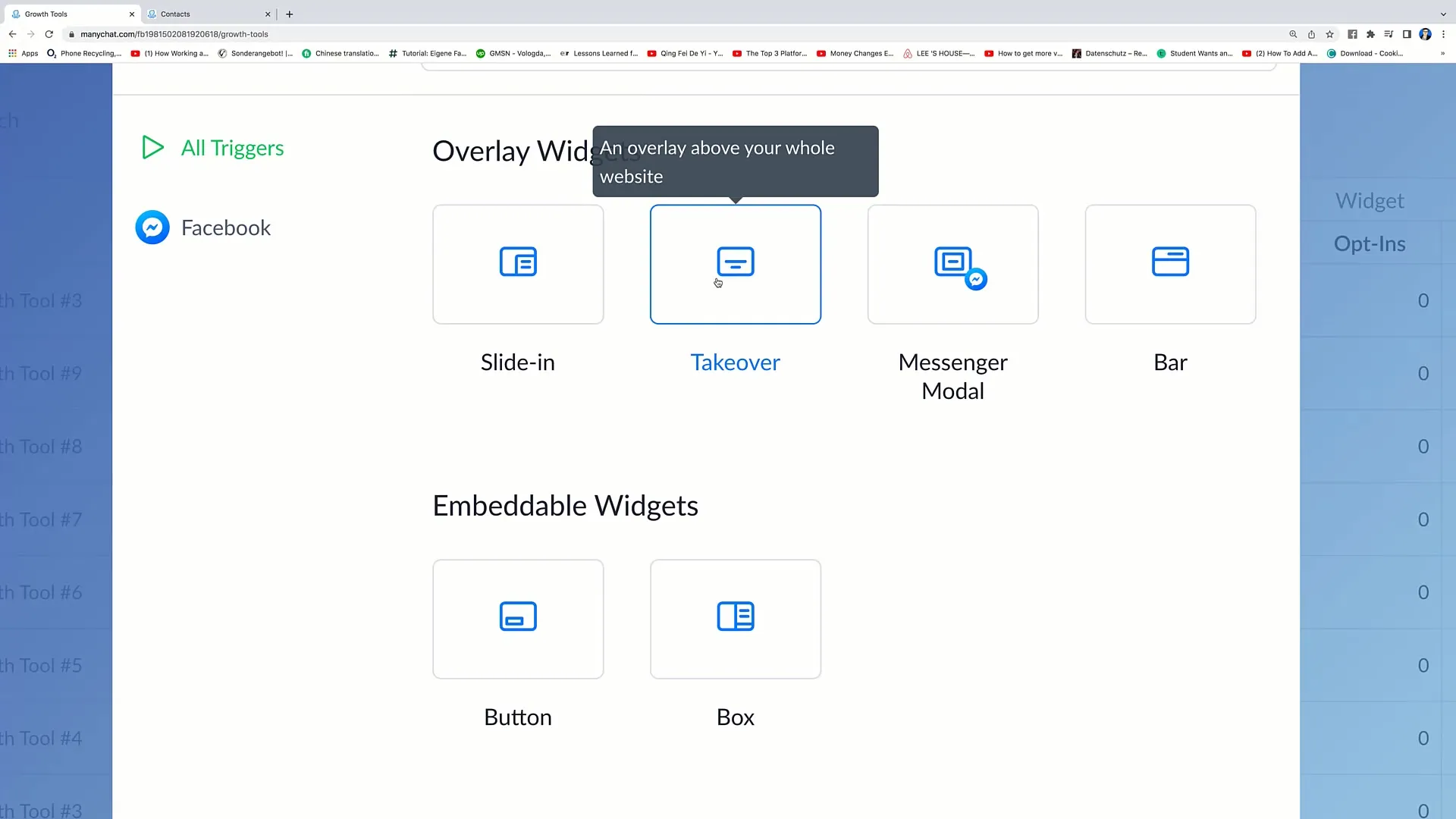Screen dimensions: 1456x819
Task: Expand the hidden bookmarks overflow chevron
Action: click(x=1442, y=53)
